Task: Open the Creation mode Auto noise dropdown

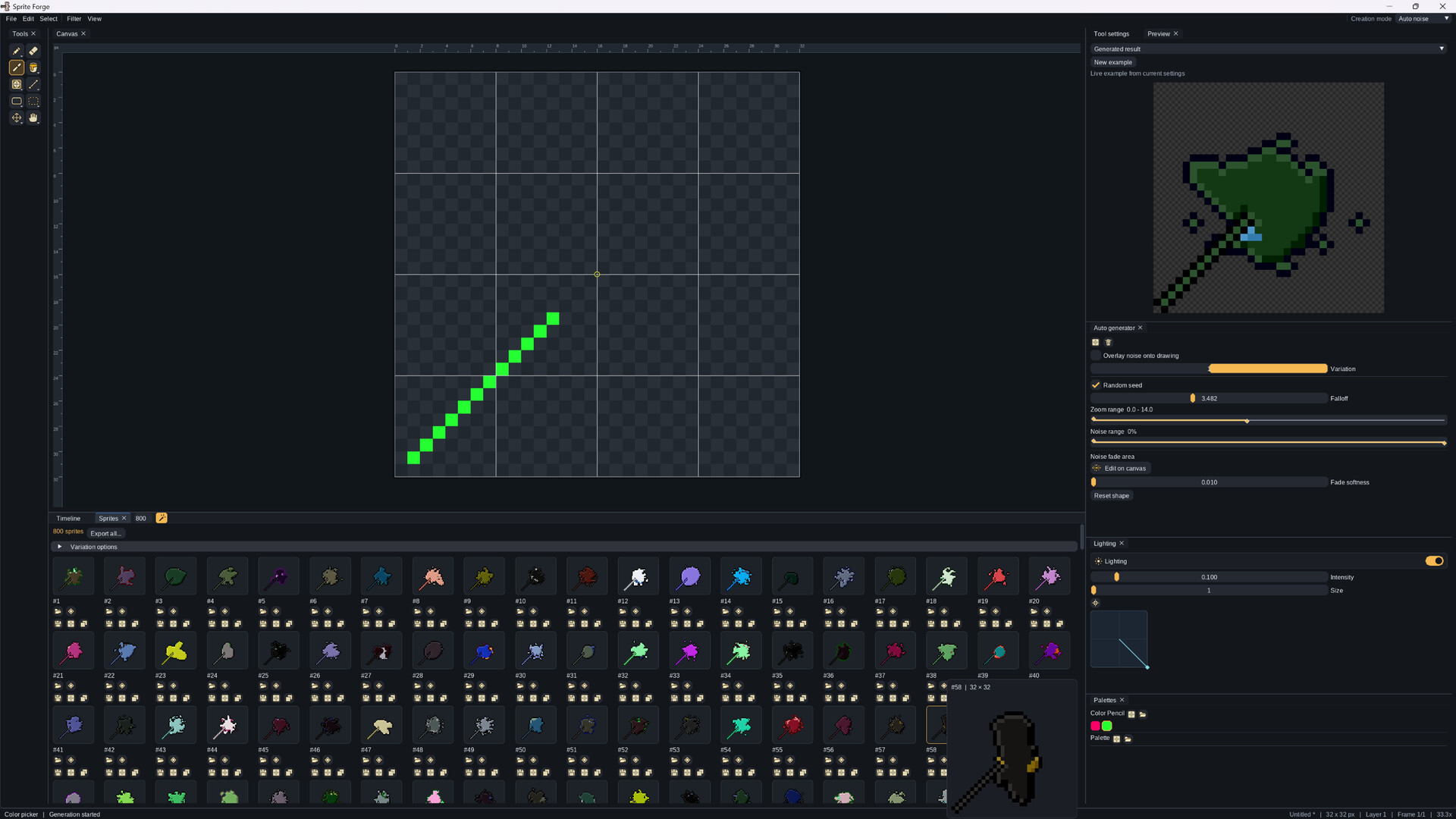Action: pyautogui.click(x=1424, y=19)
